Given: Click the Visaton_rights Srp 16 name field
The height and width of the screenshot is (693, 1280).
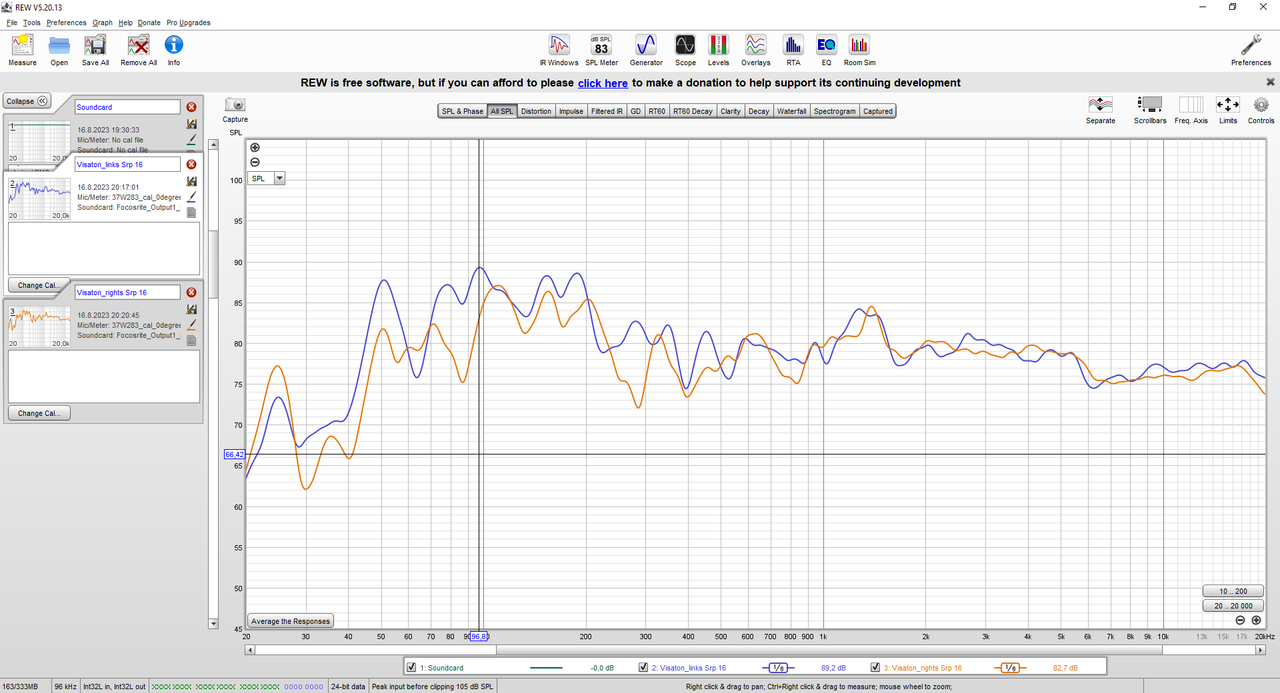Looking at the screenshot, I should click(128, 292).
